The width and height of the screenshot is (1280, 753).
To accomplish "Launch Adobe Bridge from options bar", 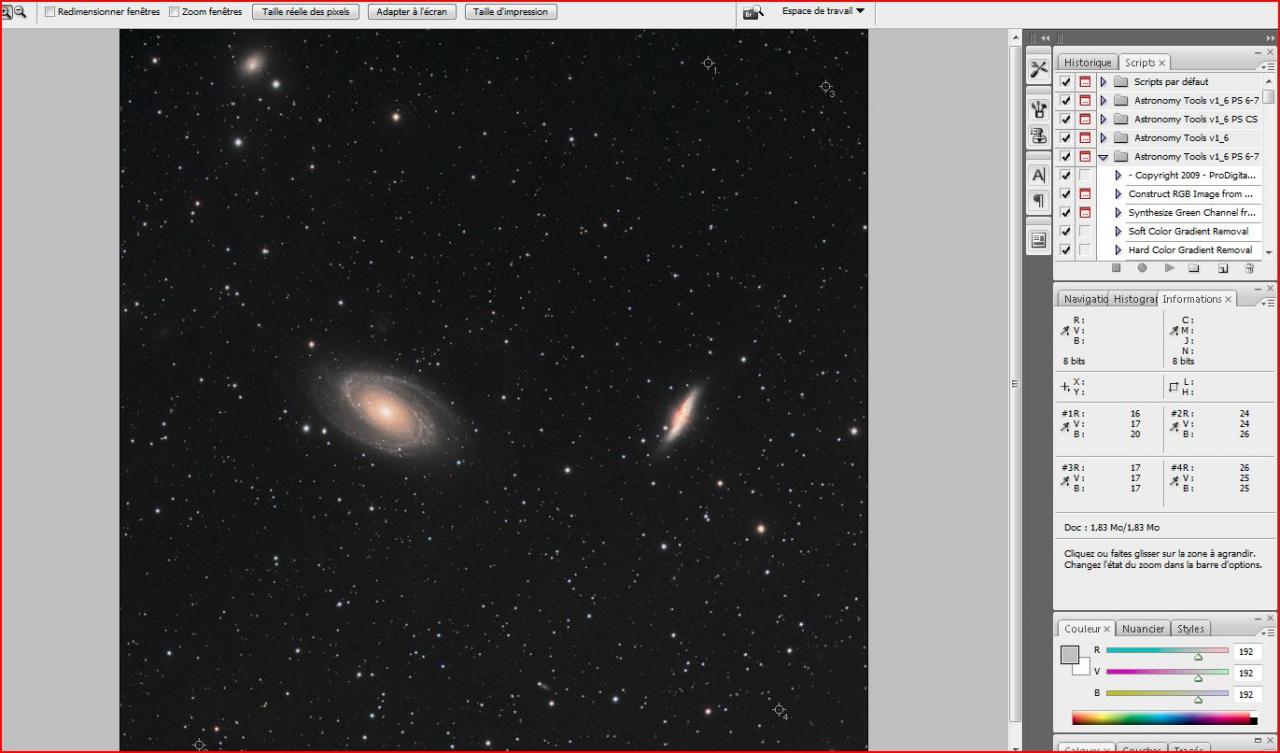I will pos(753,12).
